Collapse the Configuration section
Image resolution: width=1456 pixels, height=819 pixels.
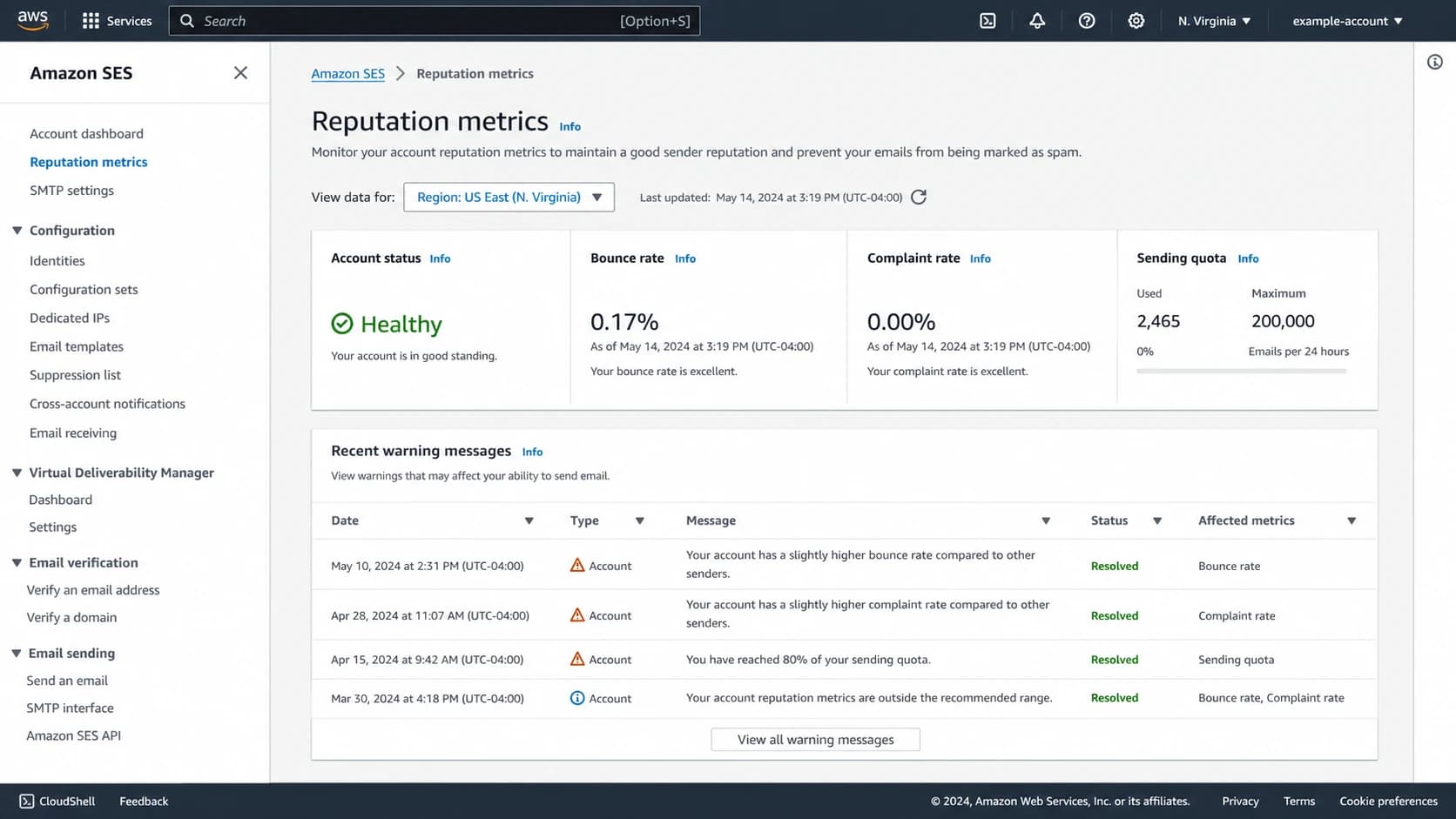(x=17, y=231)
